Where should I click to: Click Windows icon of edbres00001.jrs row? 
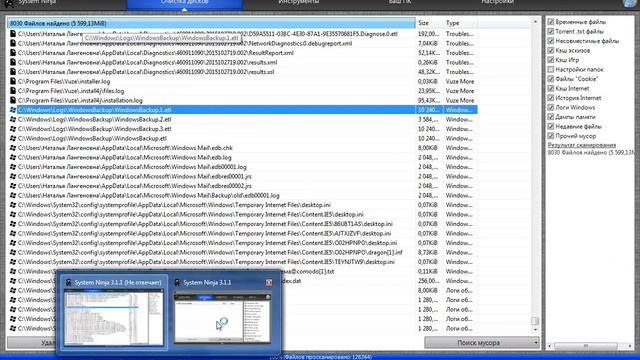[13, 176]
